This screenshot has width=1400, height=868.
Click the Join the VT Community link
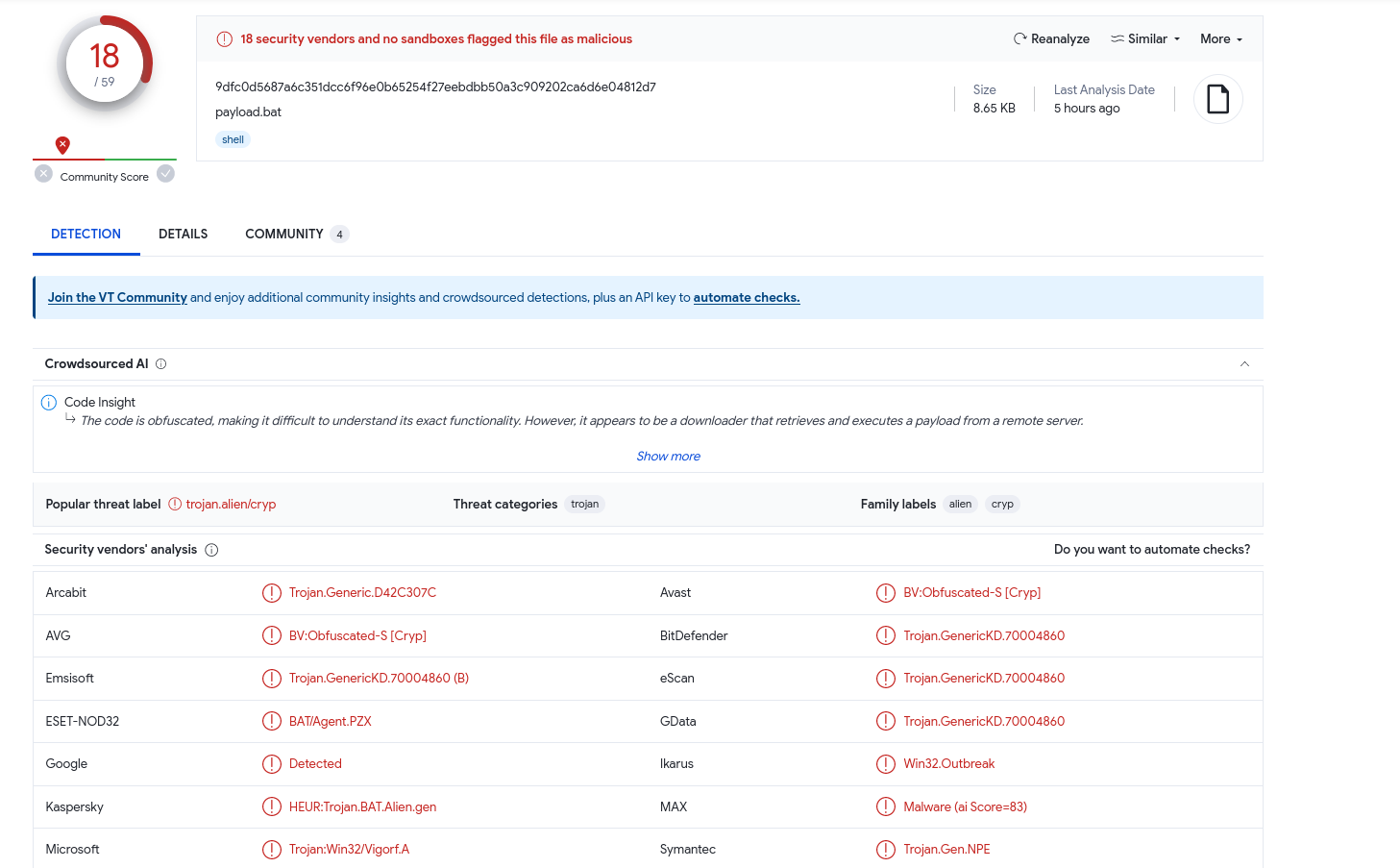click(117, 297)
